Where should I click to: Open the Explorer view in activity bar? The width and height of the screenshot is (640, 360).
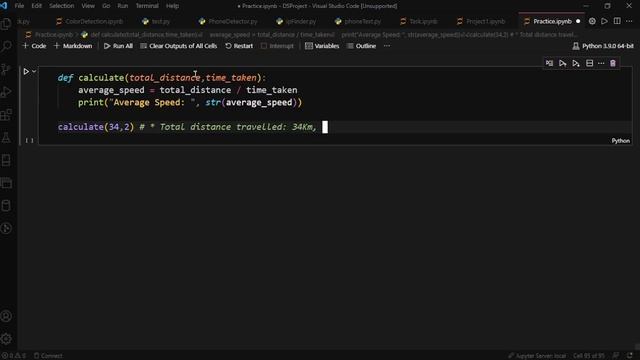pyautogui.click(x=6, y=24)
